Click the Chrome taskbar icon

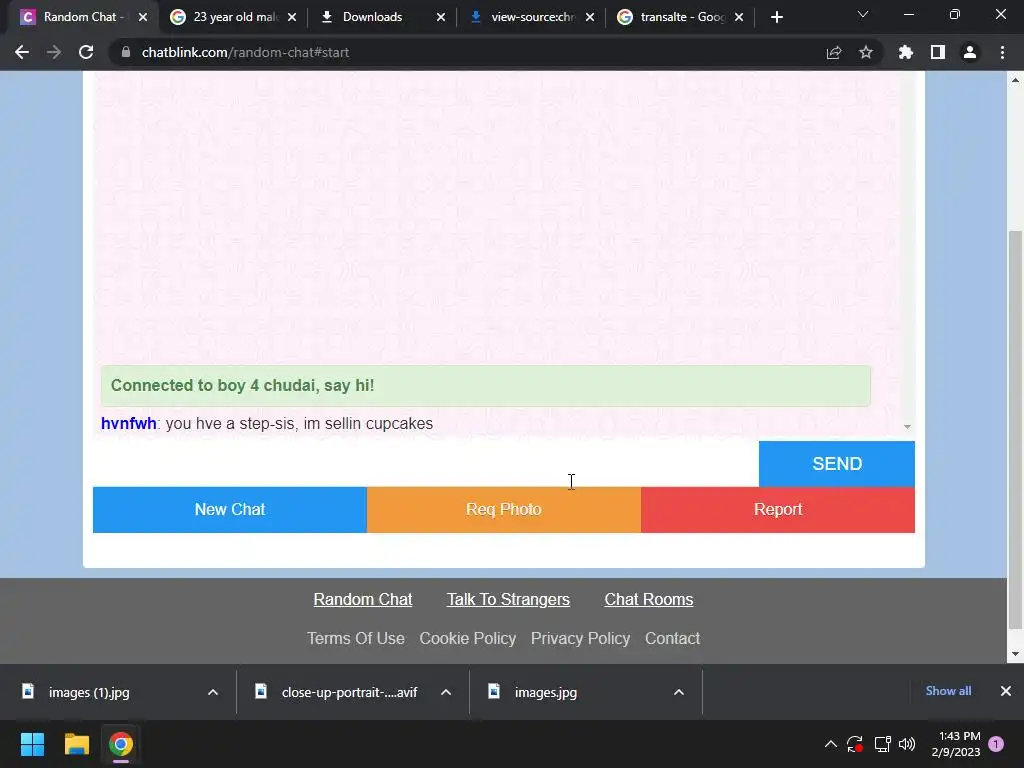tap(121, 744)
